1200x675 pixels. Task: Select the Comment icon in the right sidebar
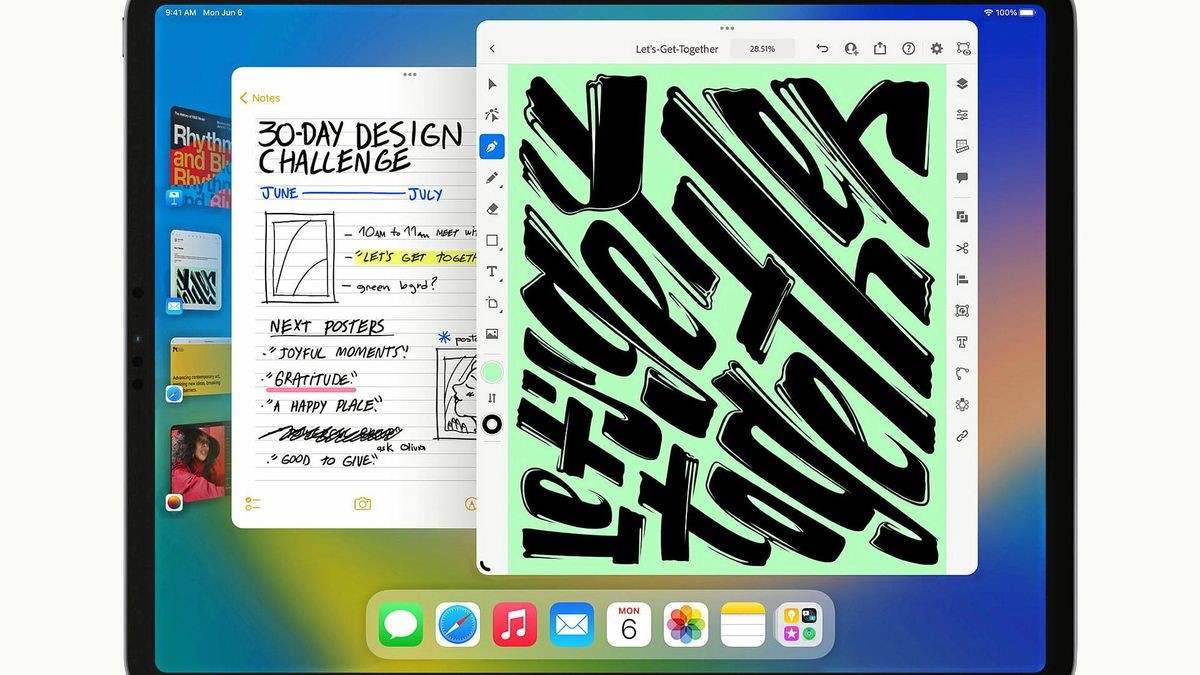pyautogui.click(x=961, y=177)
